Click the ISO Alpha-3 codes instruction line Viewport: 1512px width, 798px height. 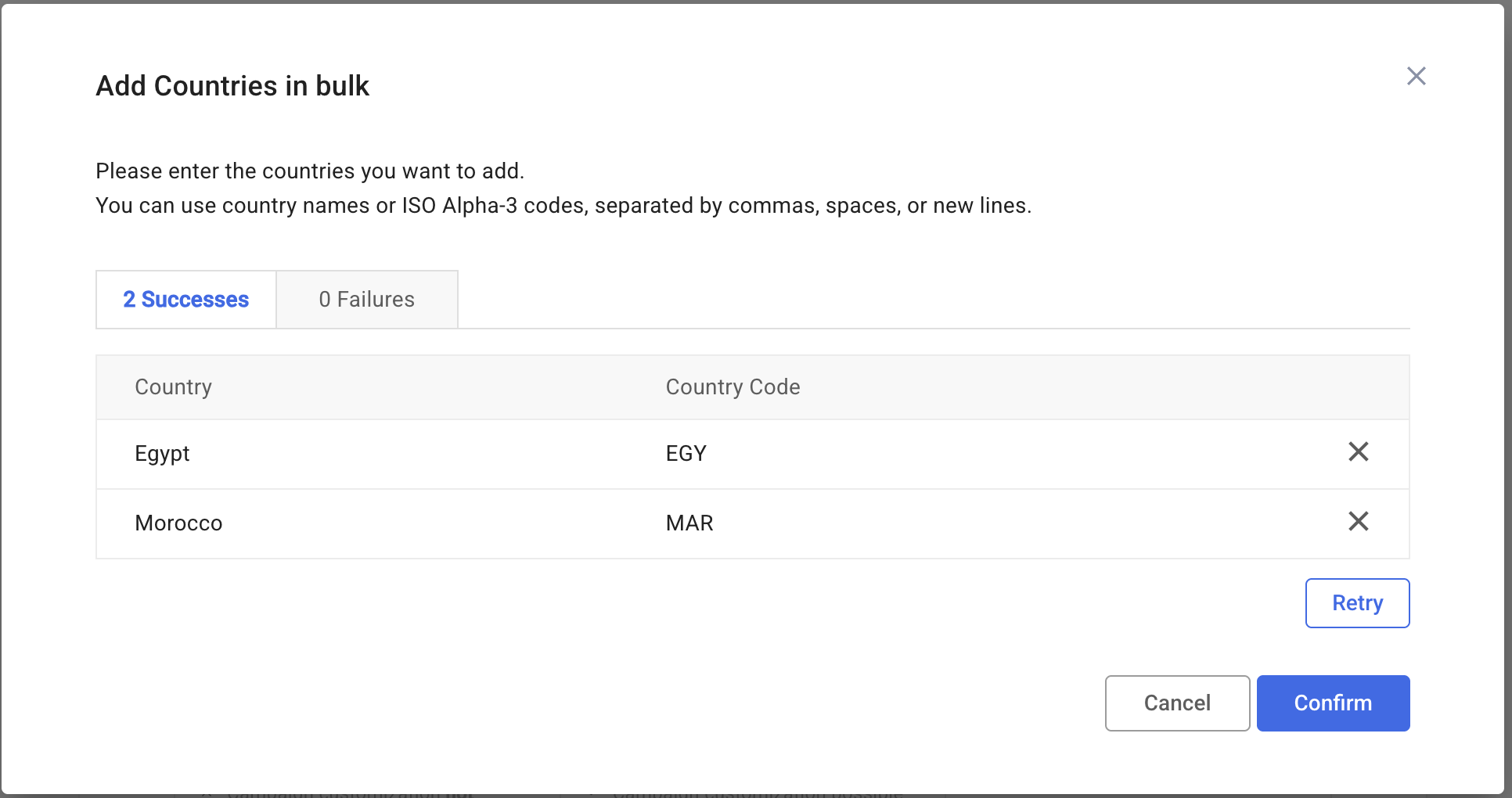563,206
